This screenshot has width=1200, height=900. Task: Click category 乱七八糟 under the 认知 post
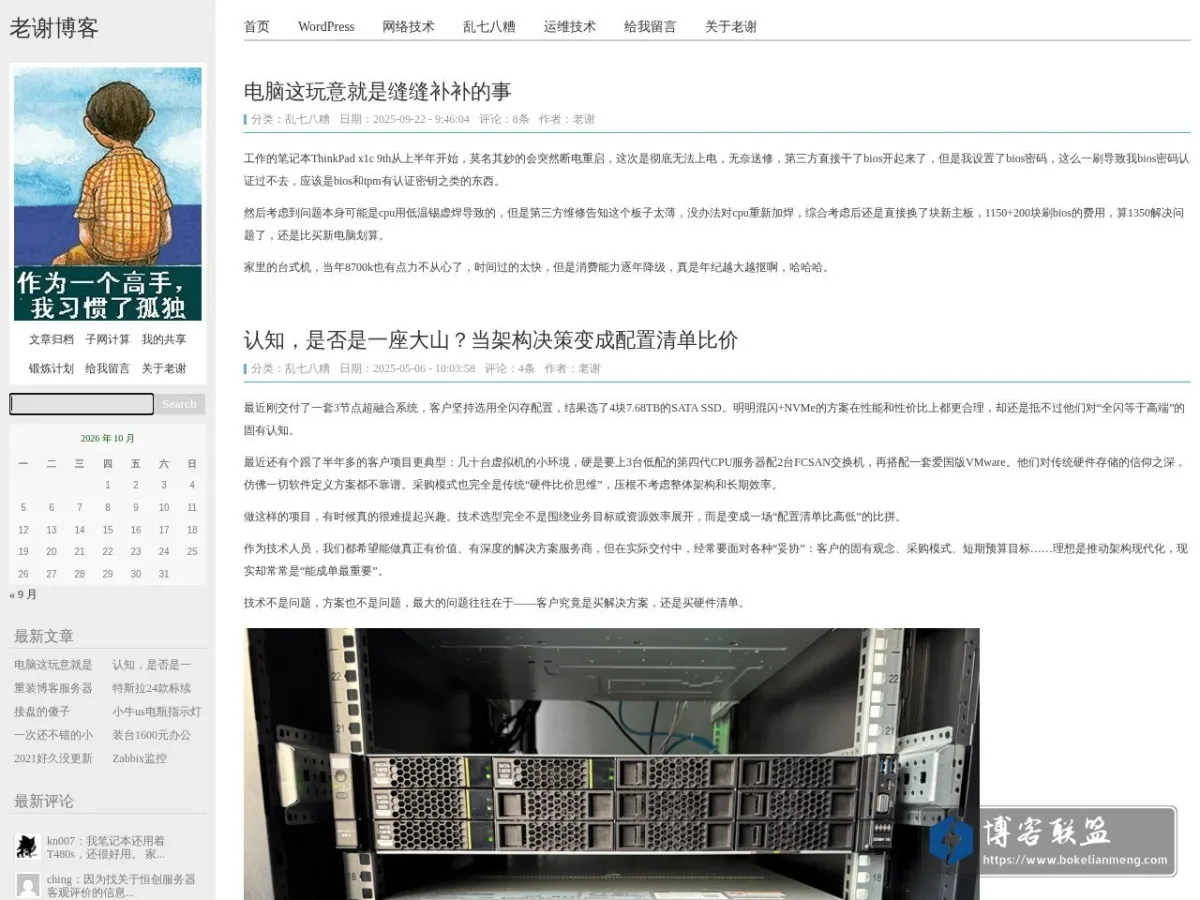pos(307,369)
